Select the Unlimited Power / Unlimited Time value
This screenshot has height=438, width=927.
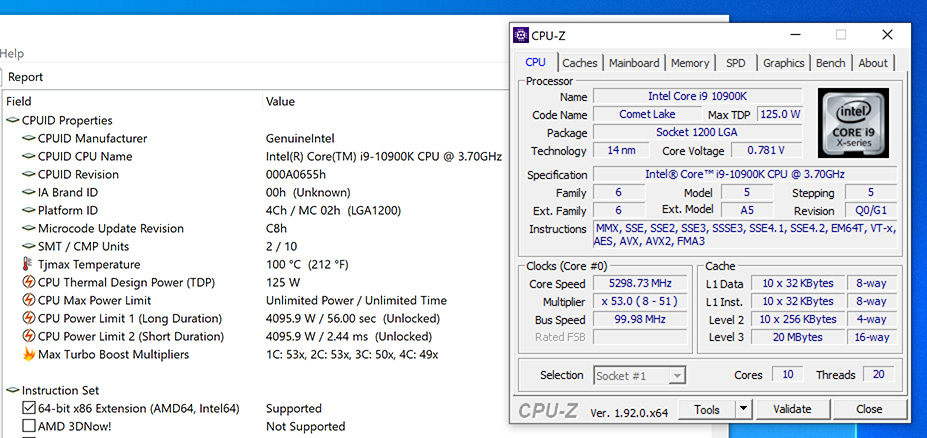click(356, 300)
